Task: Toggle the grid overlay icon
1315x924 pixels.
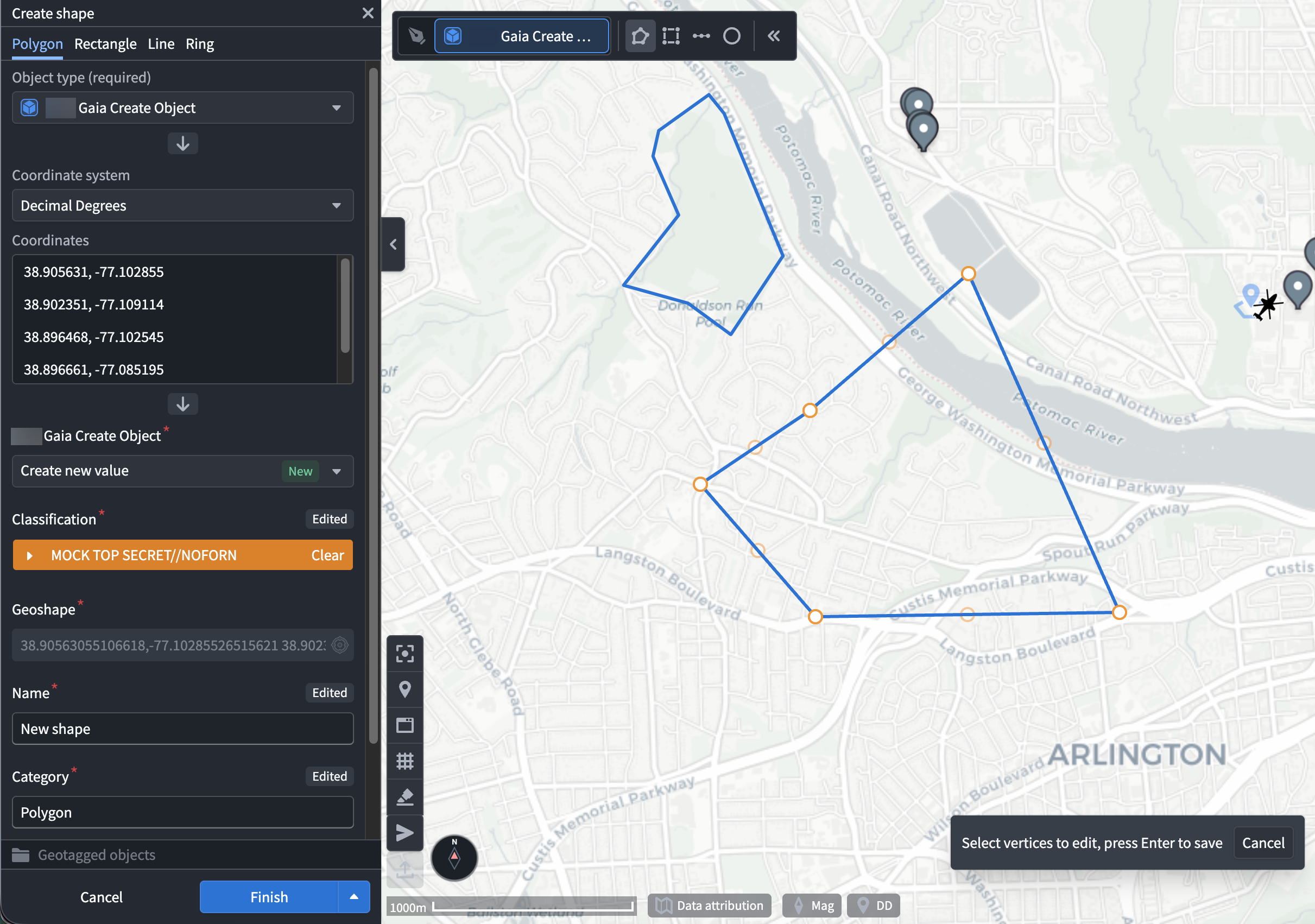Action: [405, 761]
